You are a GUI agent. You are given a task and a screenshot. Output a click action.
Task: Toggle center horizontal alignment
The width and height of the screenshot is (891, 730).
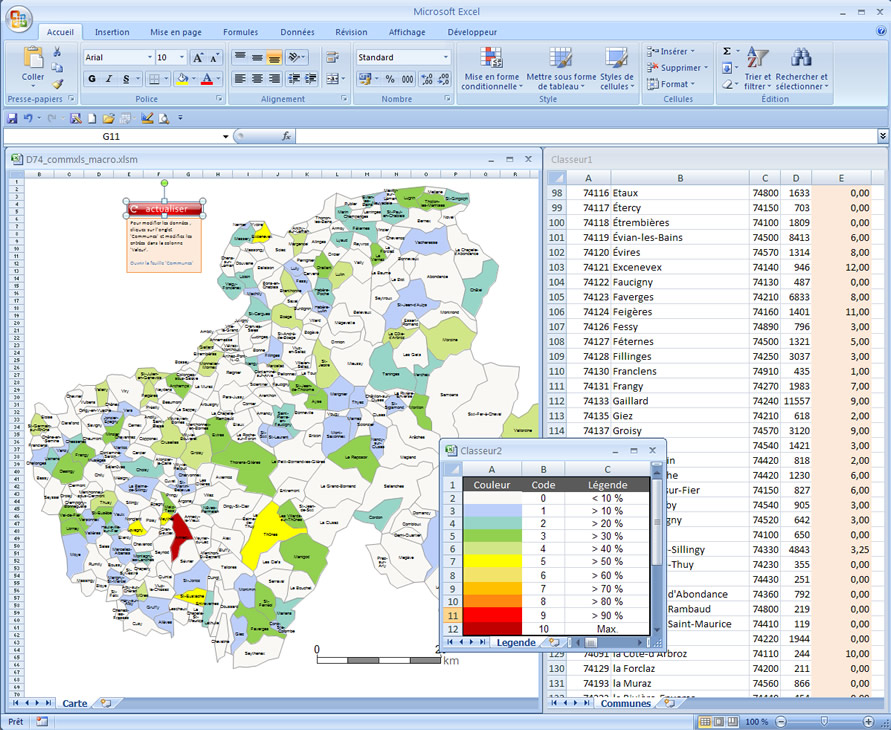[257, 79]
